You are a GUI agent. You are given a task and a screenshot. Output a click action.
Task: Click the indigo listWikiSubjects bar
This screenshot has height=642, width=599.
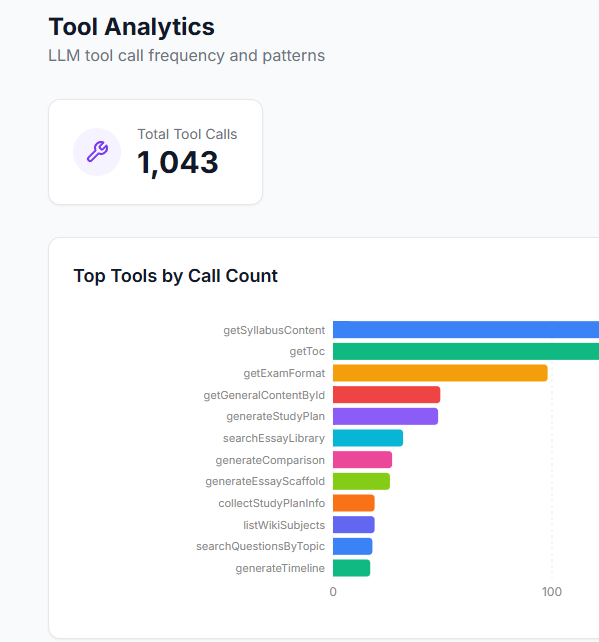(354, 525)
